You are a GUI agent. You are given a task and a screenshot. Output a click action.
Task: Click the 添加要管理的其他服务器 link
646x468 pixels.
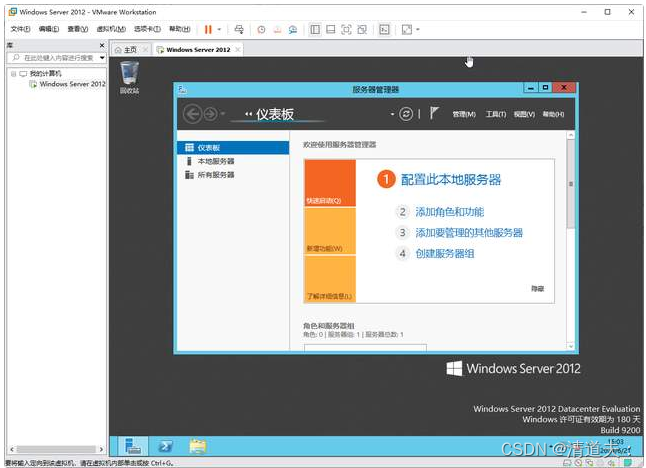pos(469,233)
